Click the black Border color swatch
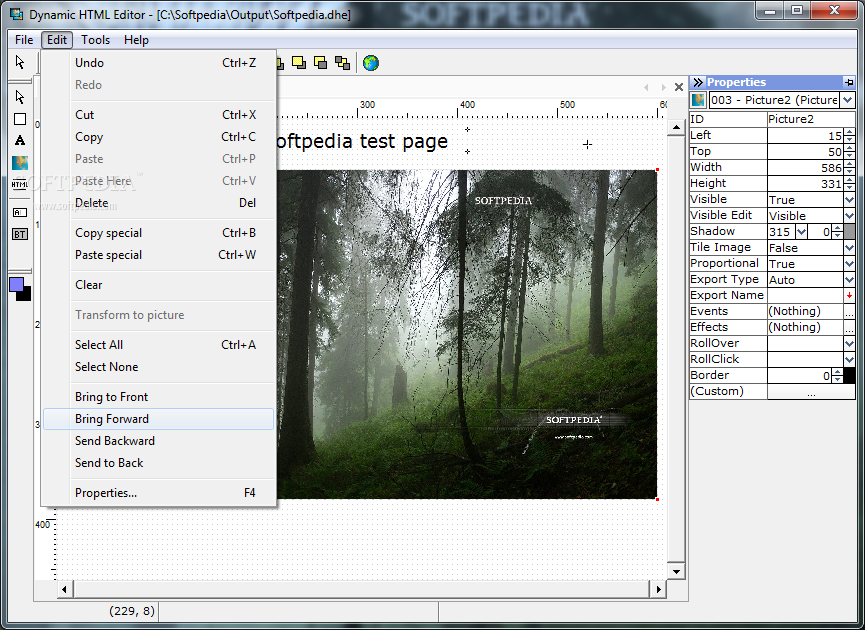Viewport: 865px width, 630px height. 850,376
